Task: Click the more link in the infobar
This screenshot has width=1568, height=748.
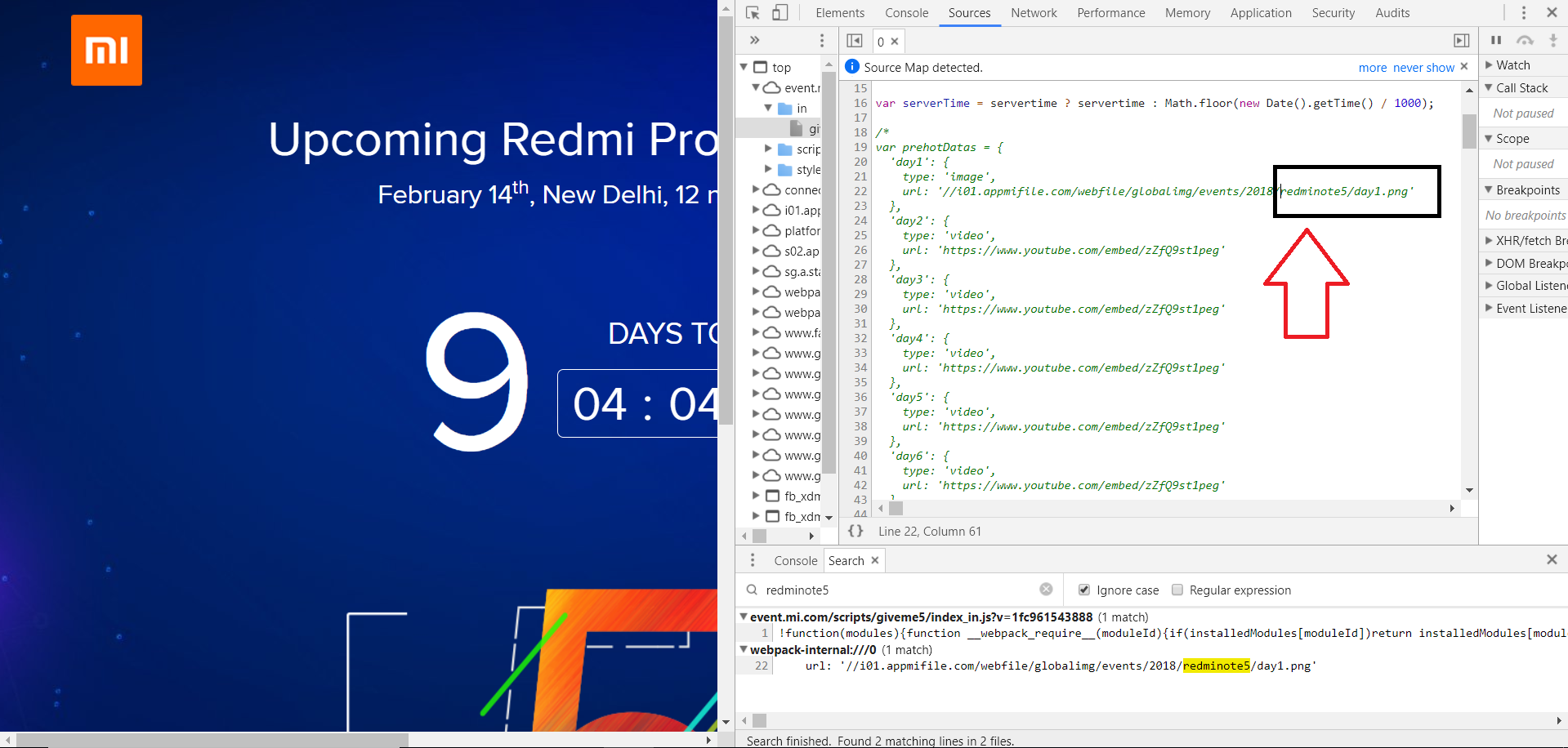Action: (1373, 68)
